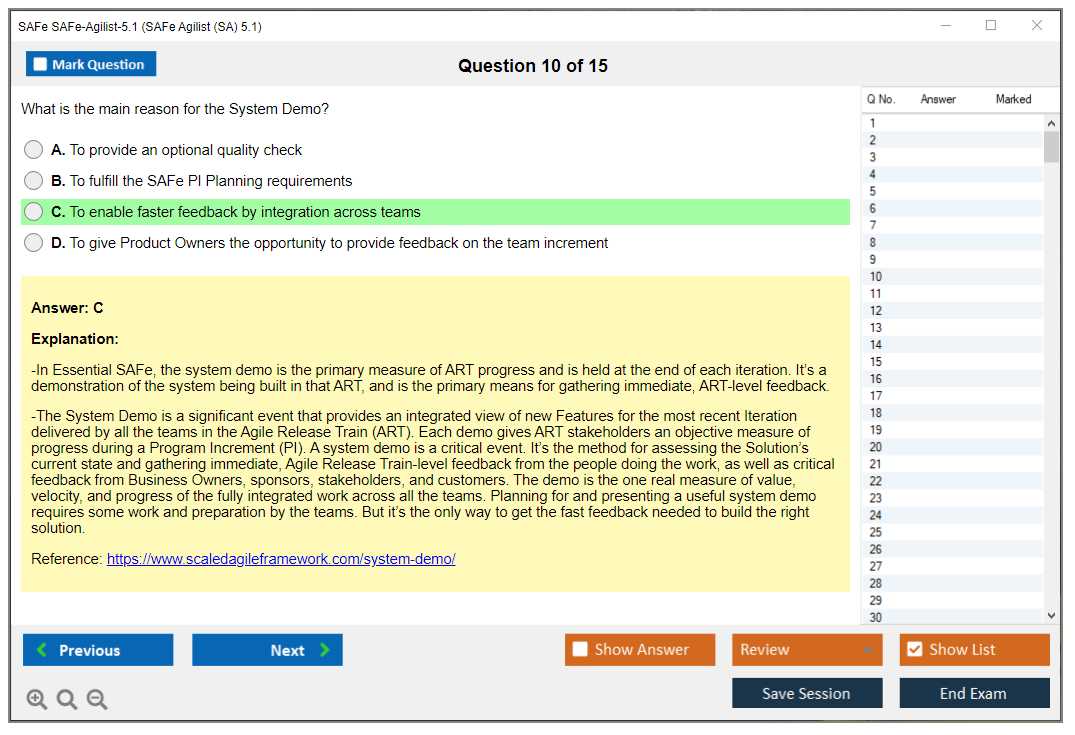The image size is (1075, 735).
Task: Uncheck the Show List checkbox
Action: 915,649
